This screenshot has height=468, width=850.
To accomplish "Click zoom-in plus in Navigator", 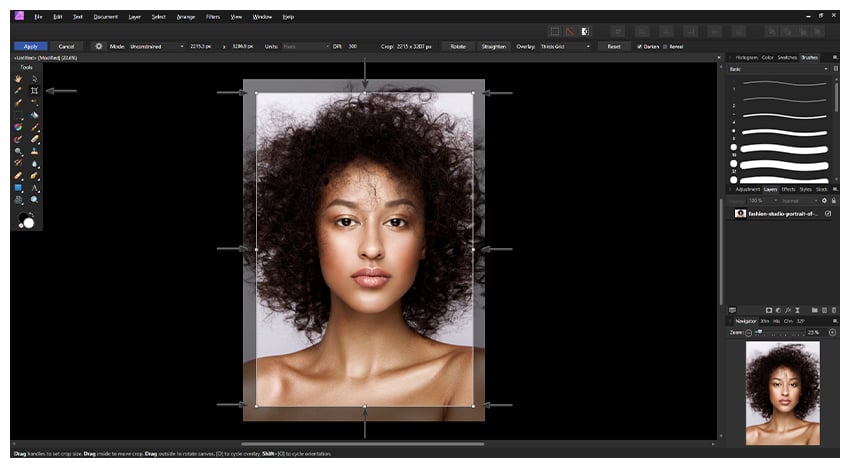I will (832, 332).
